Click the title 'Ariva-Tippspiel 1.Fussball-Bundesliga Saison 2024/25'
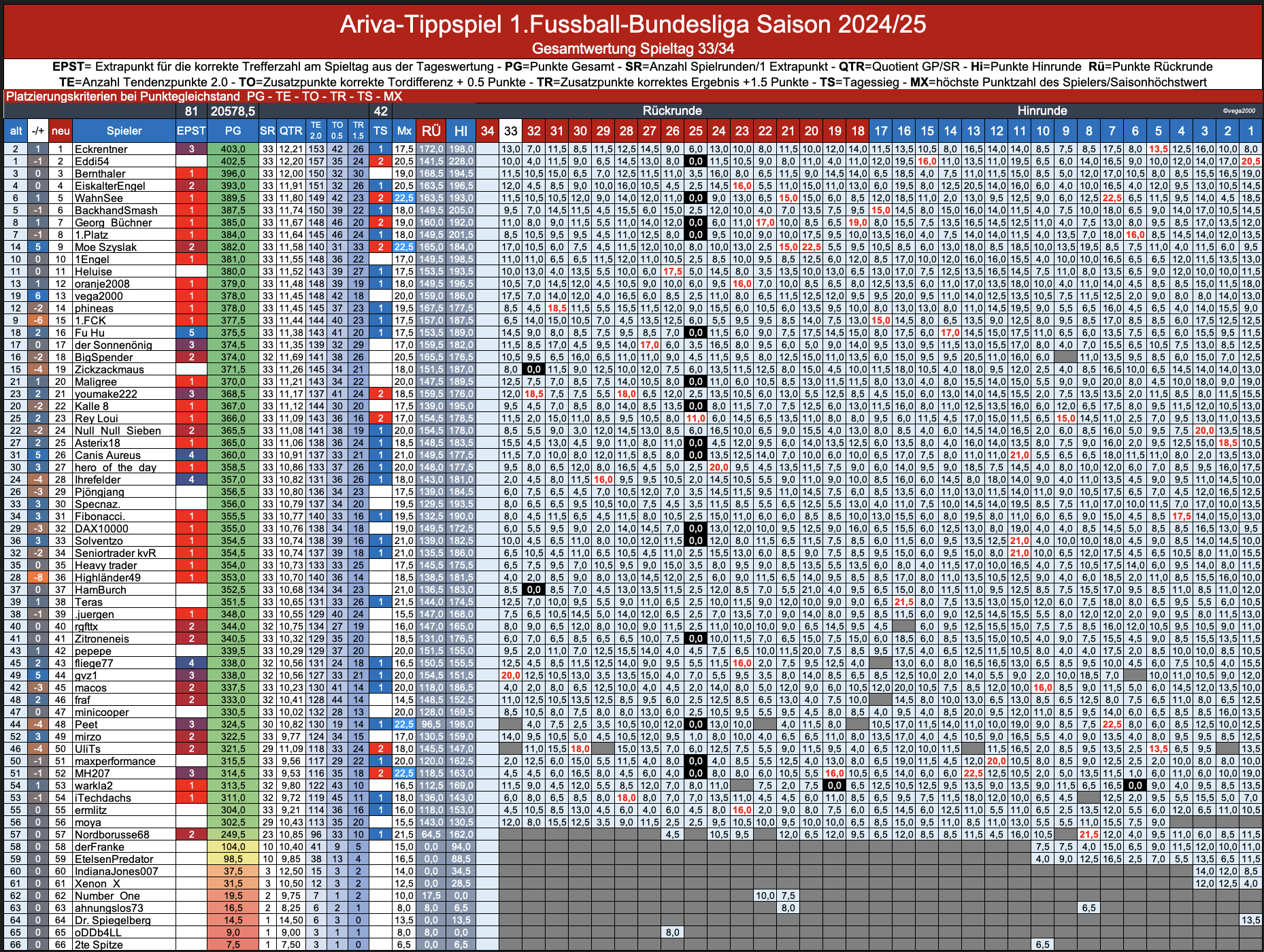This screenshot has width=1264, height=952. pyautogui.click(x=633, y=24)
